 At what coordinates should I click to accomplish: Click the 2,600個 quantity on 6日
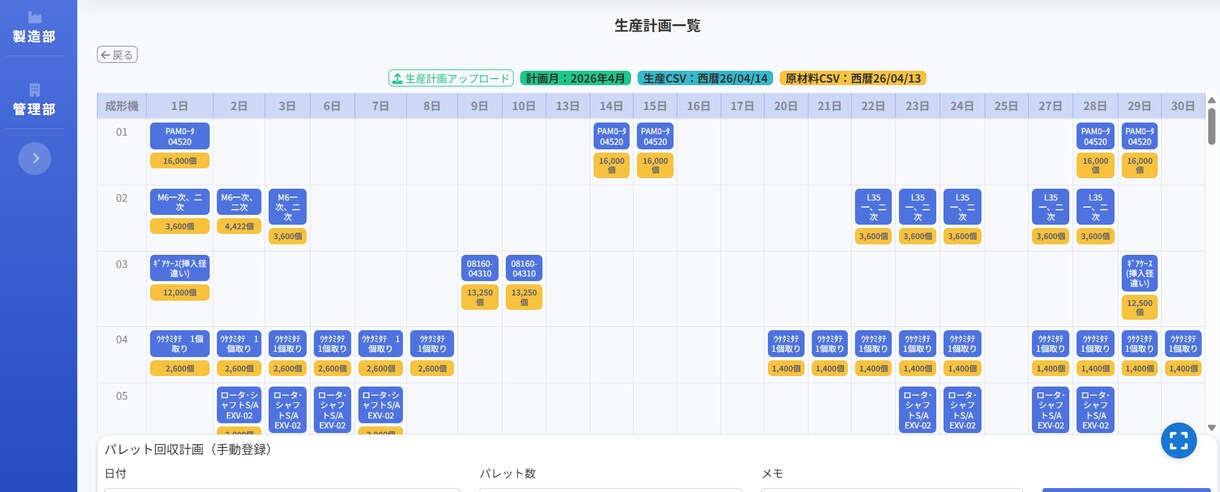pos(332,368)
